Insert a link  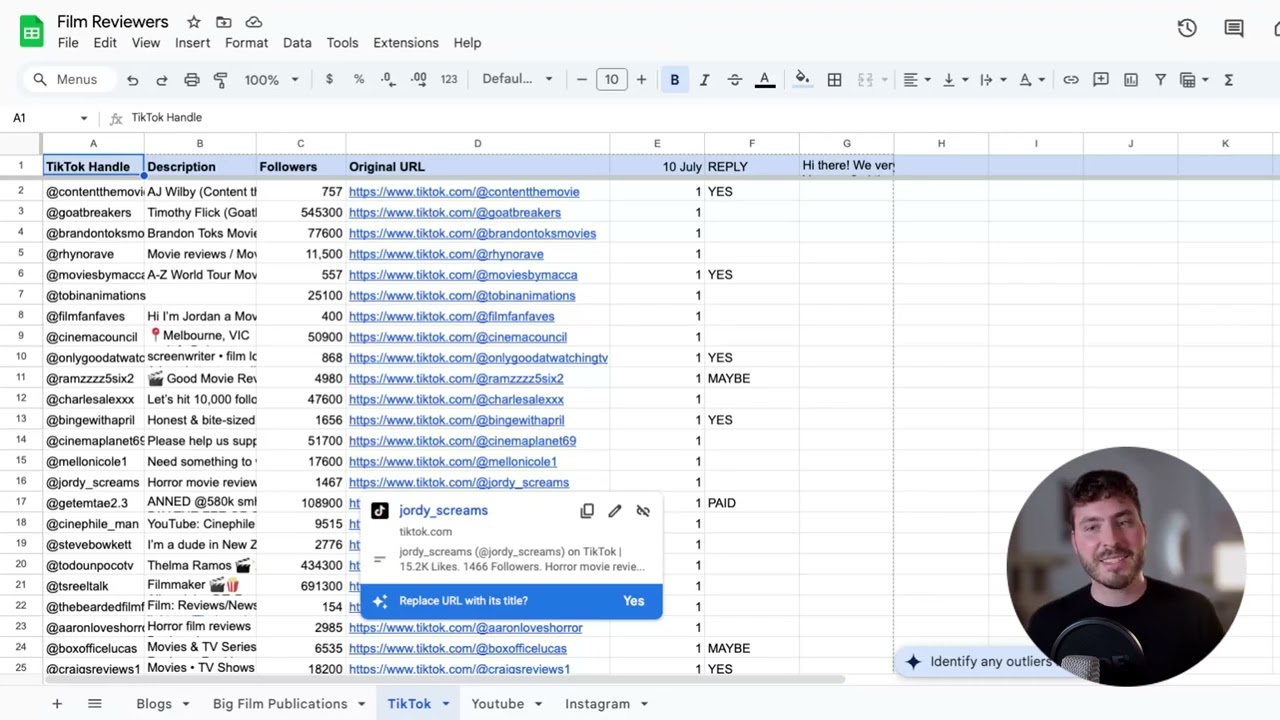click(1071, 79)
